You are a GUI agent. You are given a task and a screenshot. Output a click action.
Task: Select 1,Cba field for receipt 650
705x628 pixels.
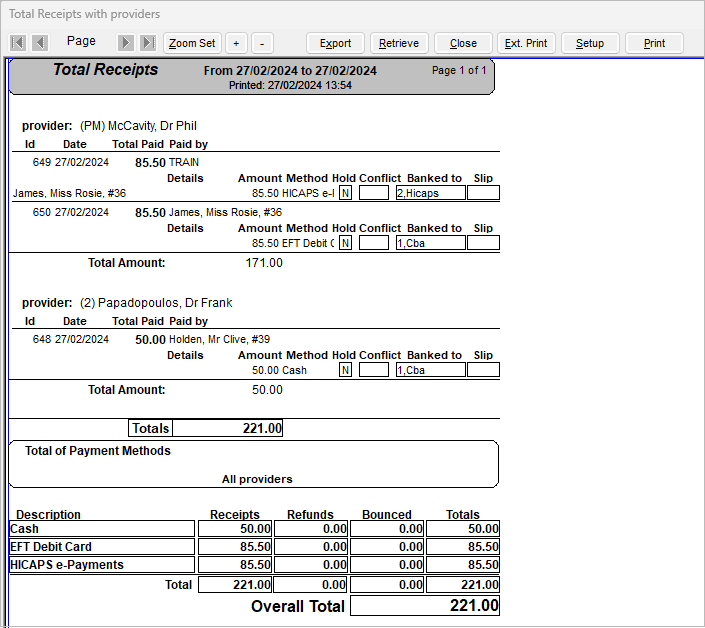point(431,243)
